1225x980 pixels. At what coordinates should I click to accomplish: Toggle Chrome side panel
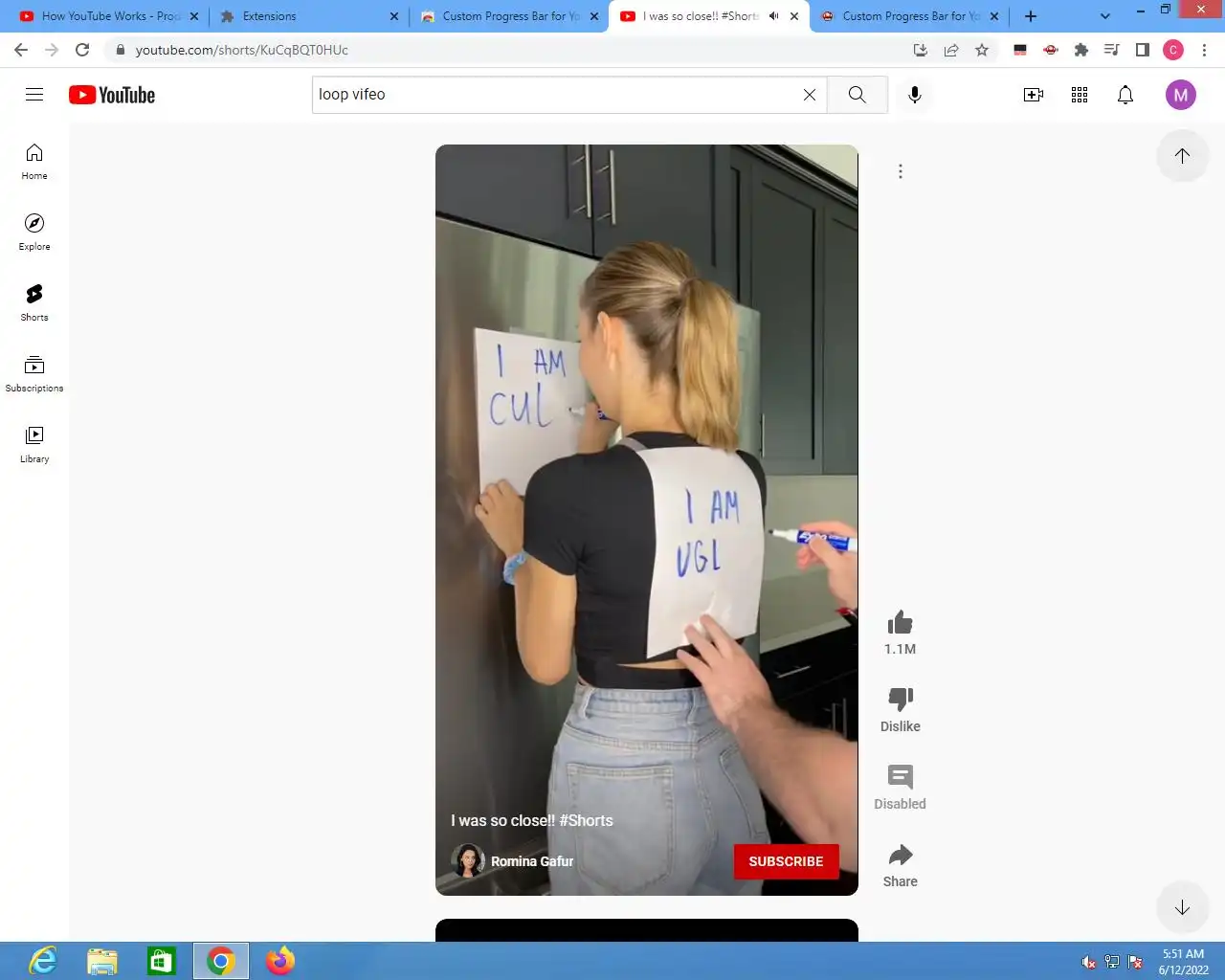click(x=1143, y=50)
